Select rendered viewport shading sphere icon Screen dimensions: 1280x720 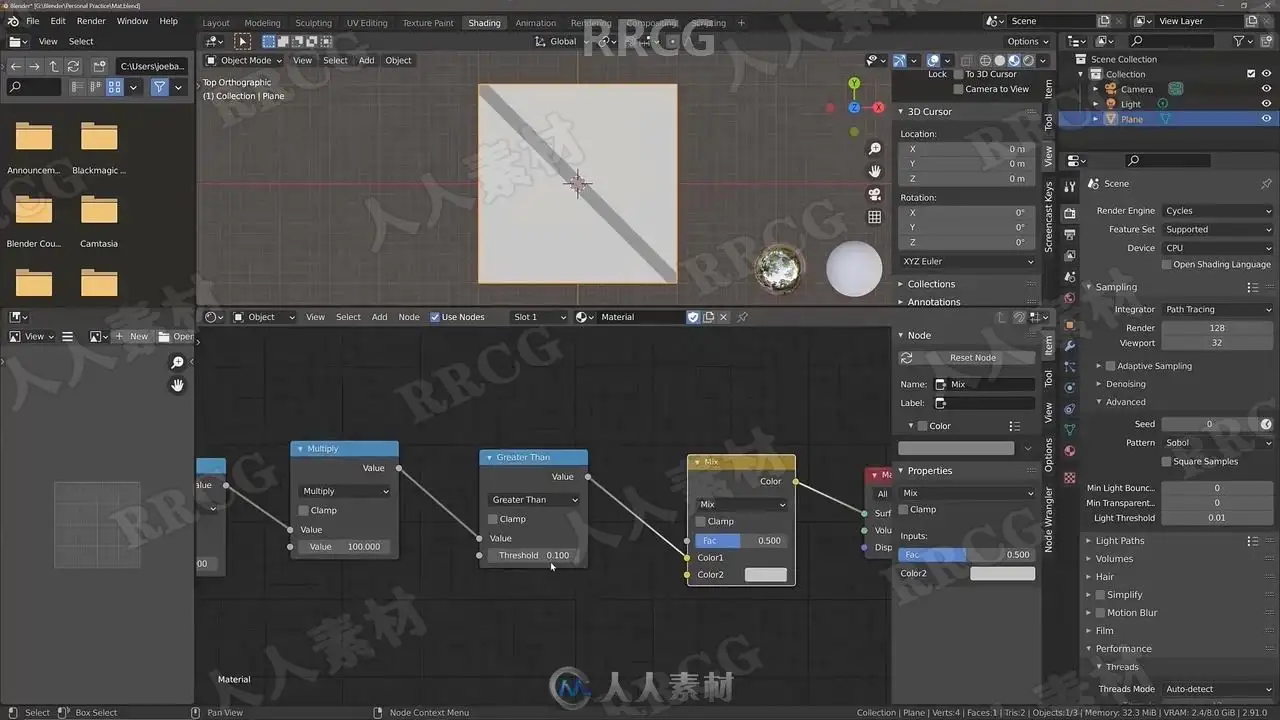click(1028, 60)
